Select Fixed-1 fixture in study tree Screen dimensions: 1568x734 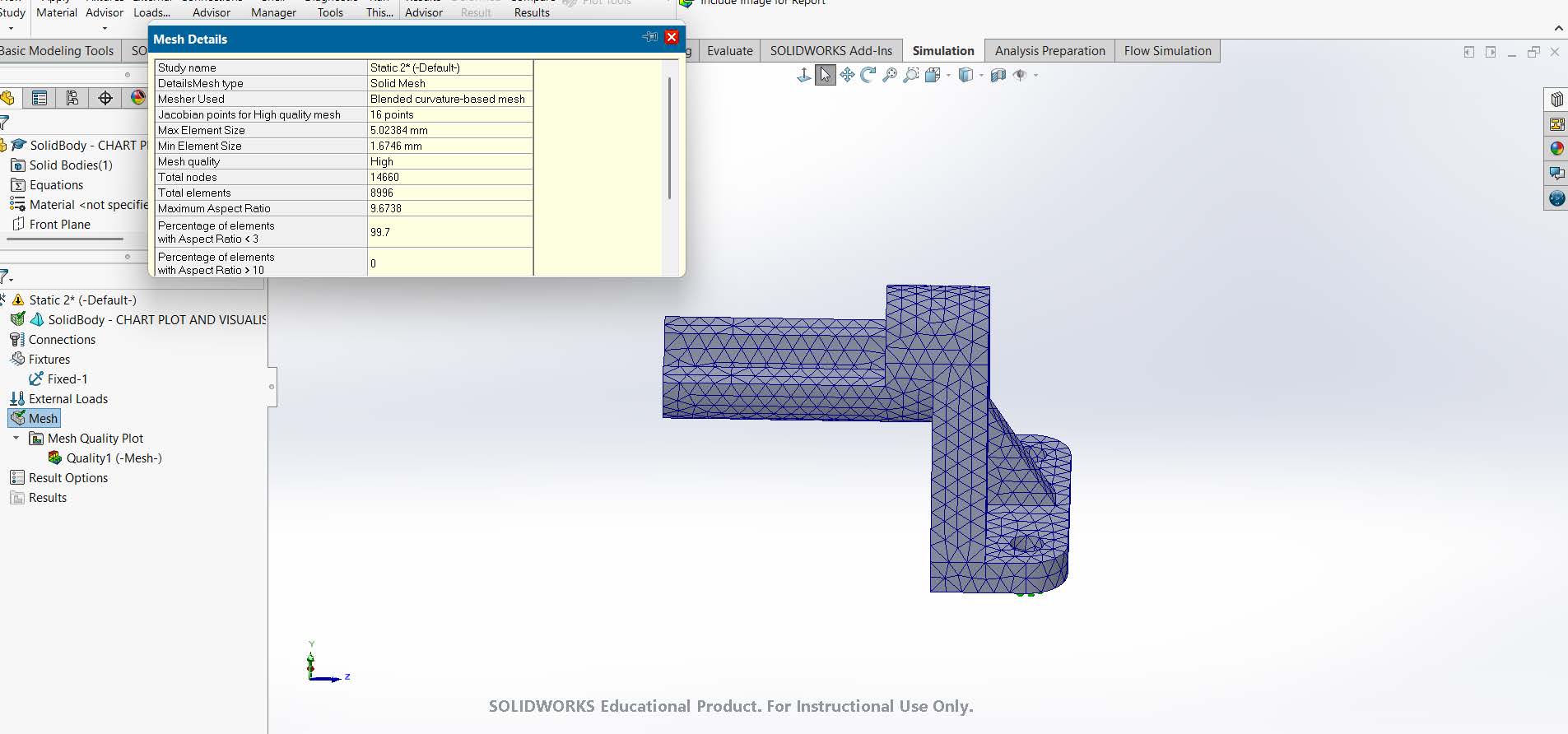click(x=67, y=379)
